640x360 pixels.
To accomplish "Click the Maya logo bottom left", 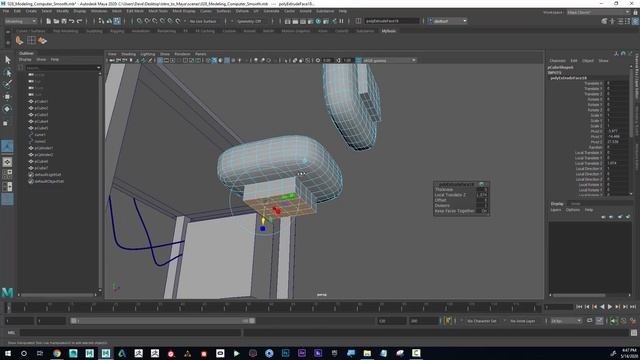I will click(x=7, y=292).
